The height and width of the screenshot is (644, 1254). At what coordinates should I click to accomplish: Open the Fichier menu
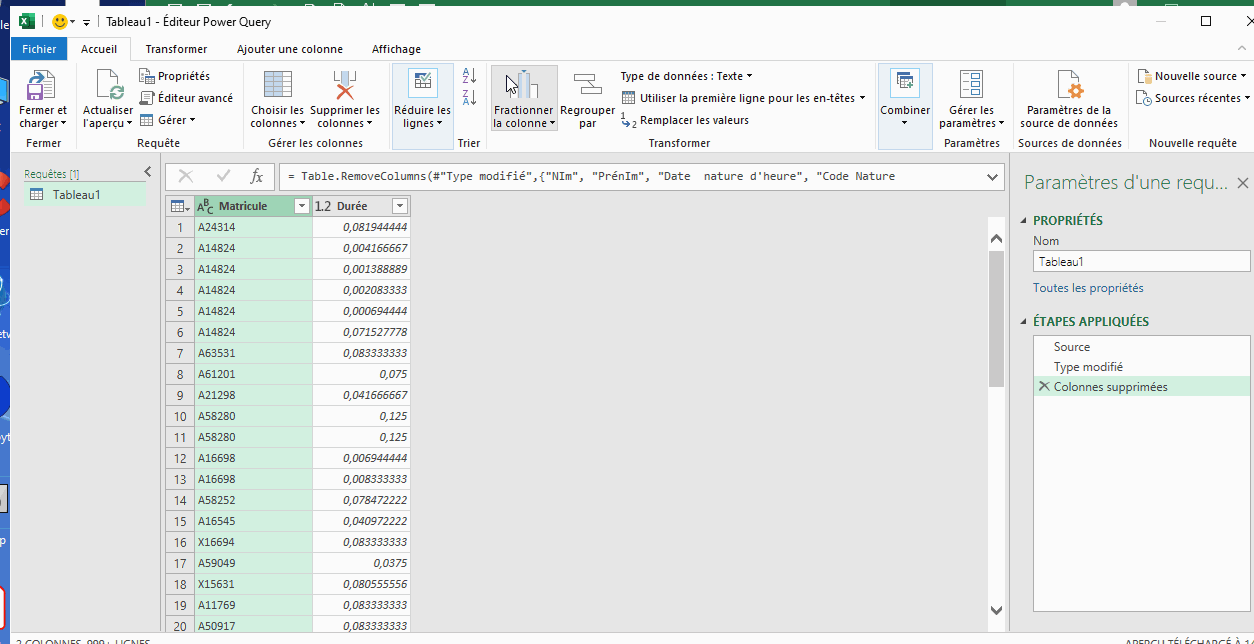(39, 49)
